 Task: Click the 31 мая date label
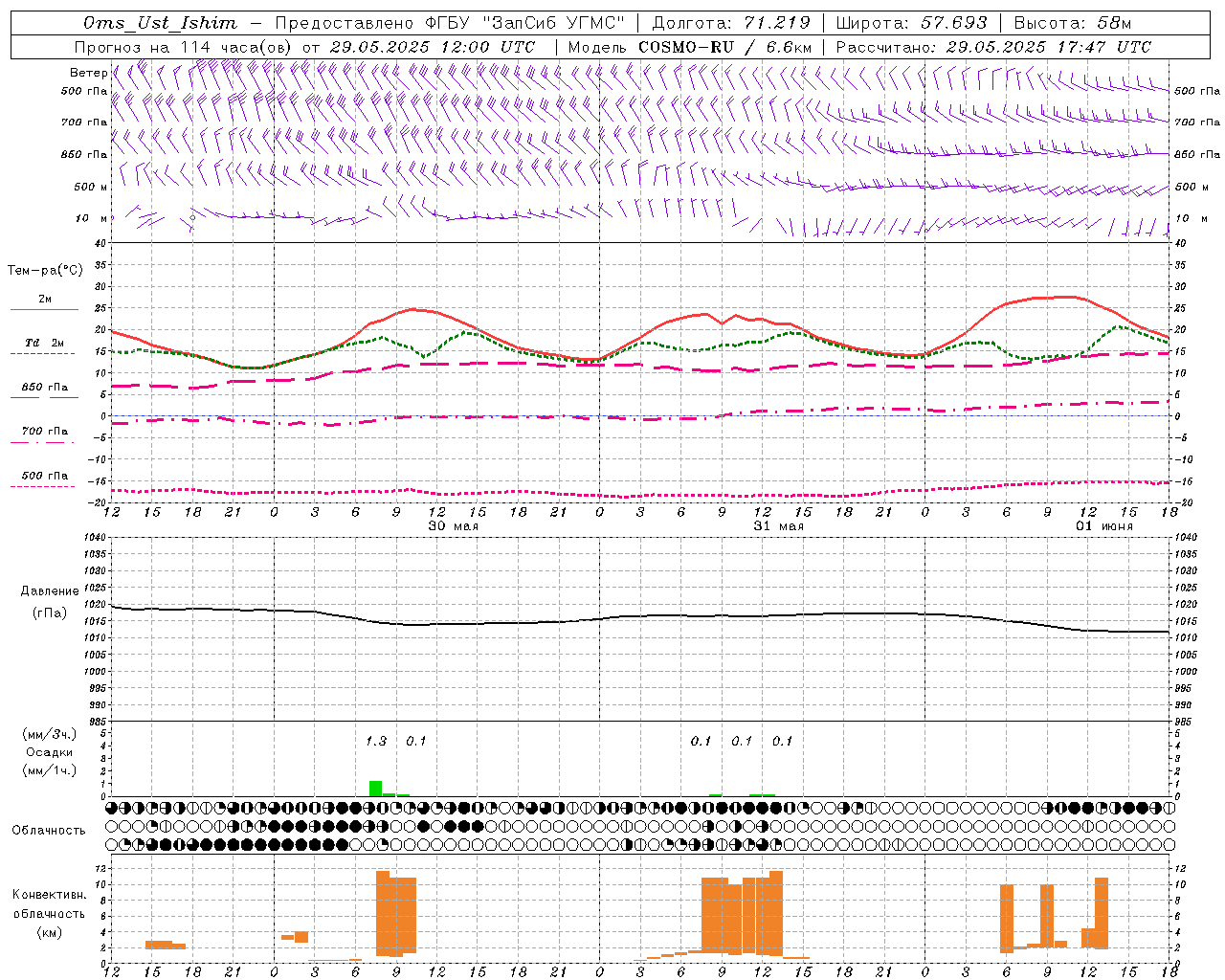point(779,526)
